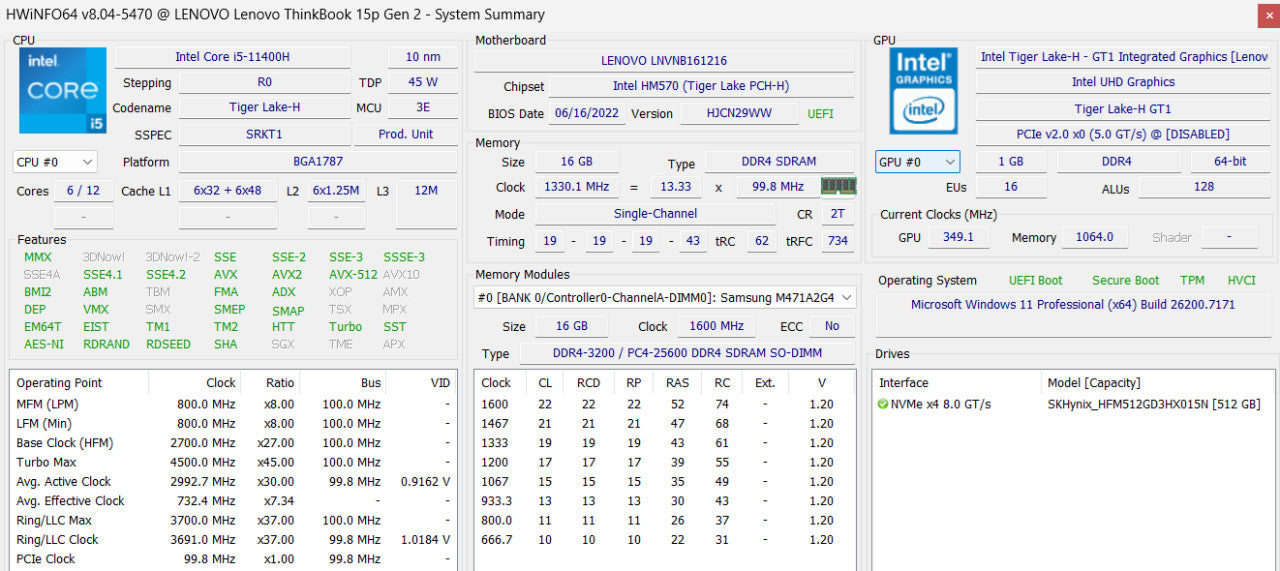Click the PCIe v2.0 x0 DISABLED field
This screenshot has width=1280, height=571.
pos(1123,134)
